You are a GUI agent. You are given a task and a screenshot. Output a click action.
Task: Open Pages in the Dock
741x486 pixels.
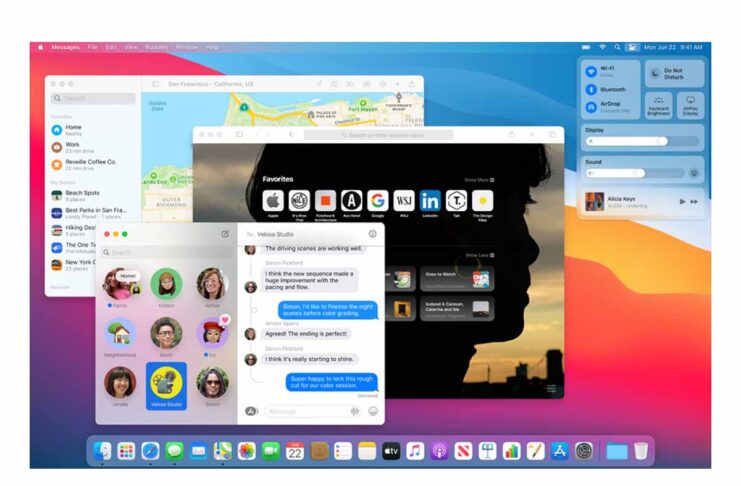click(x=536, y=451)
